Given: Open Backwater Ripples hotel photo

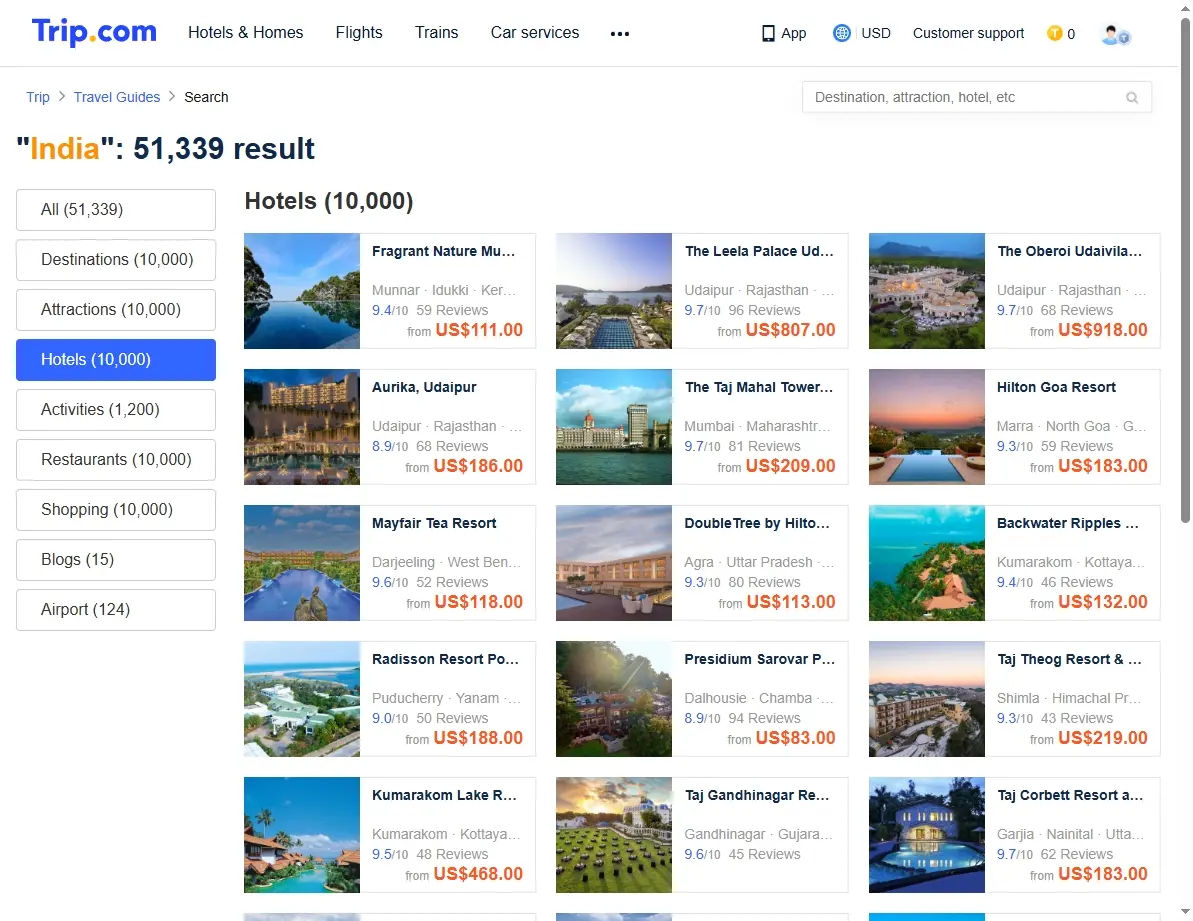Looking at the screenshot, I should point(927,563).
